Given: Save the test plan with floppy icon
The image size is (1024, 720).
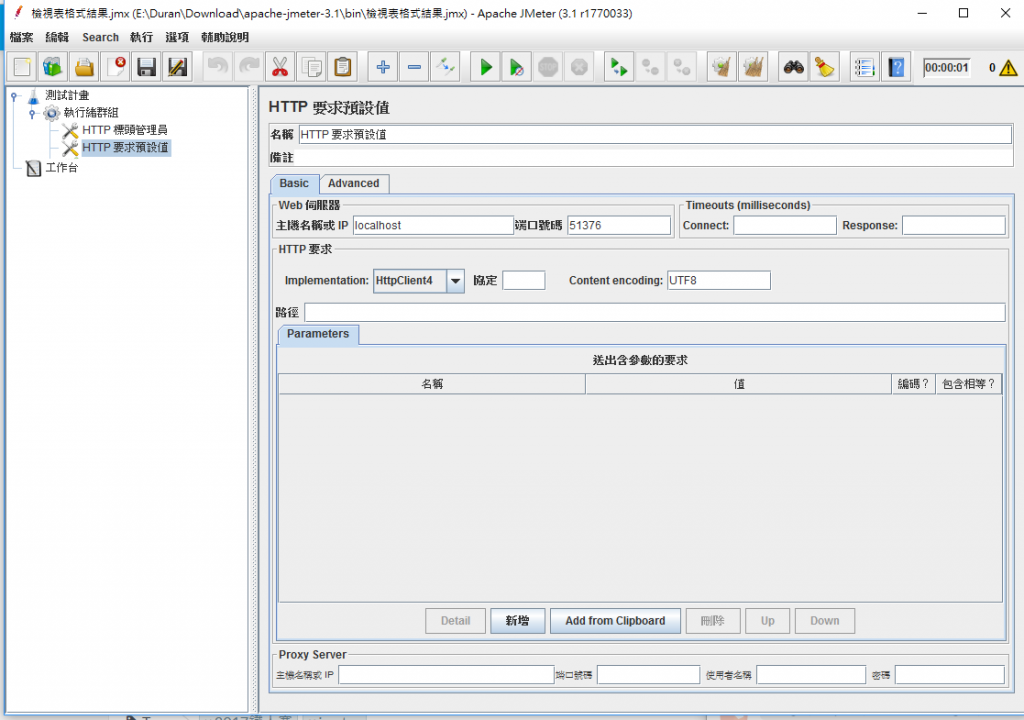Looking at the screenshot, I should tap(146, 67).
